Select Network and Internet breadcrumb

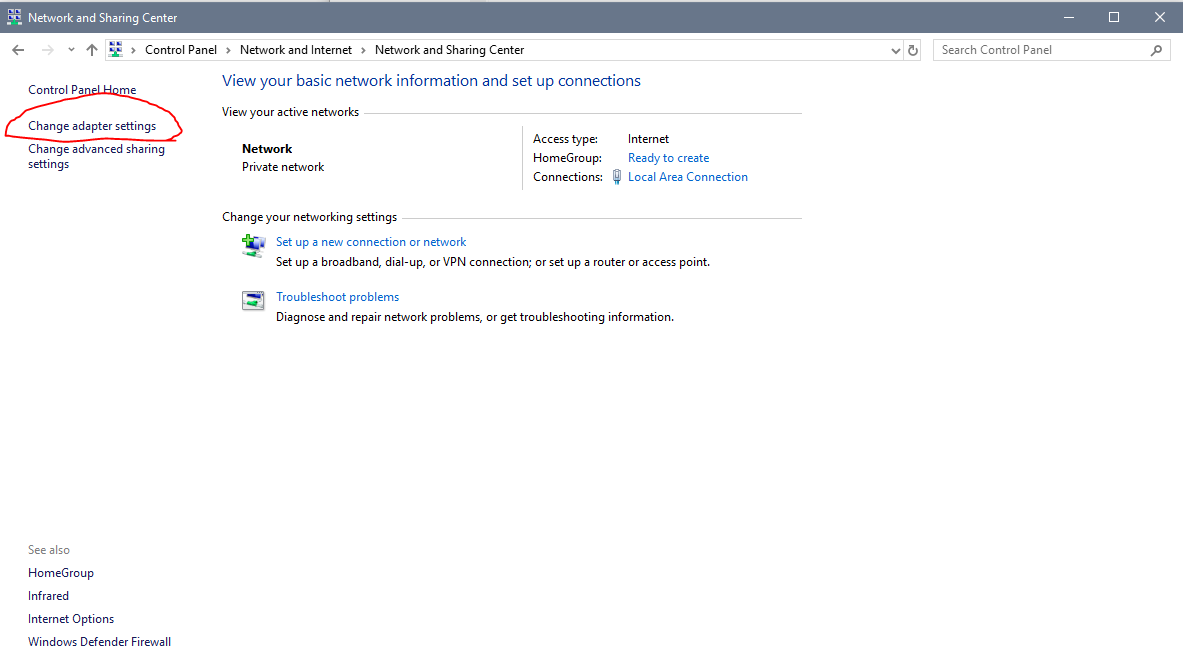296,50
